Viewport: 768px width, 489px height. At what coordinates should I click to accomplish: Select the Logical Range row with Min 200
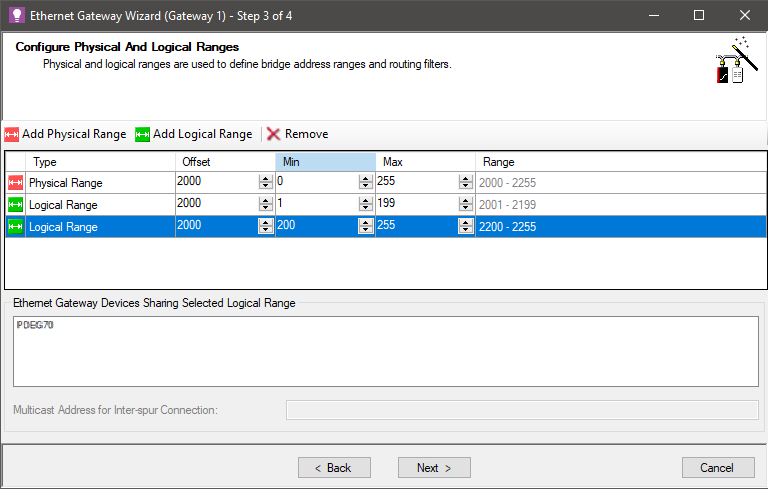(63, 227)
